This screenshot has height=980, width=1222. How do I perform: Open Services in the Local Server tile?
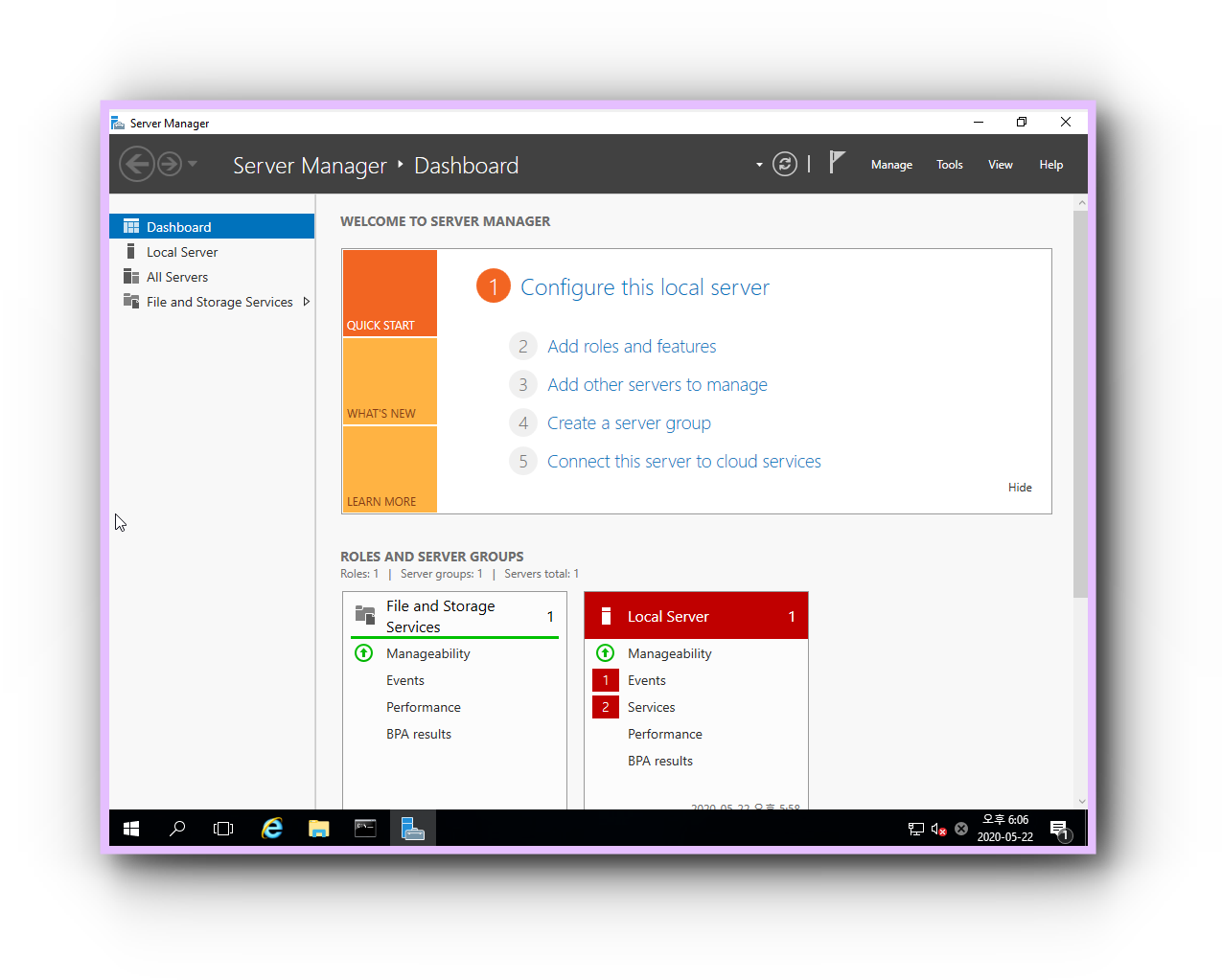(x=651, y=707)
